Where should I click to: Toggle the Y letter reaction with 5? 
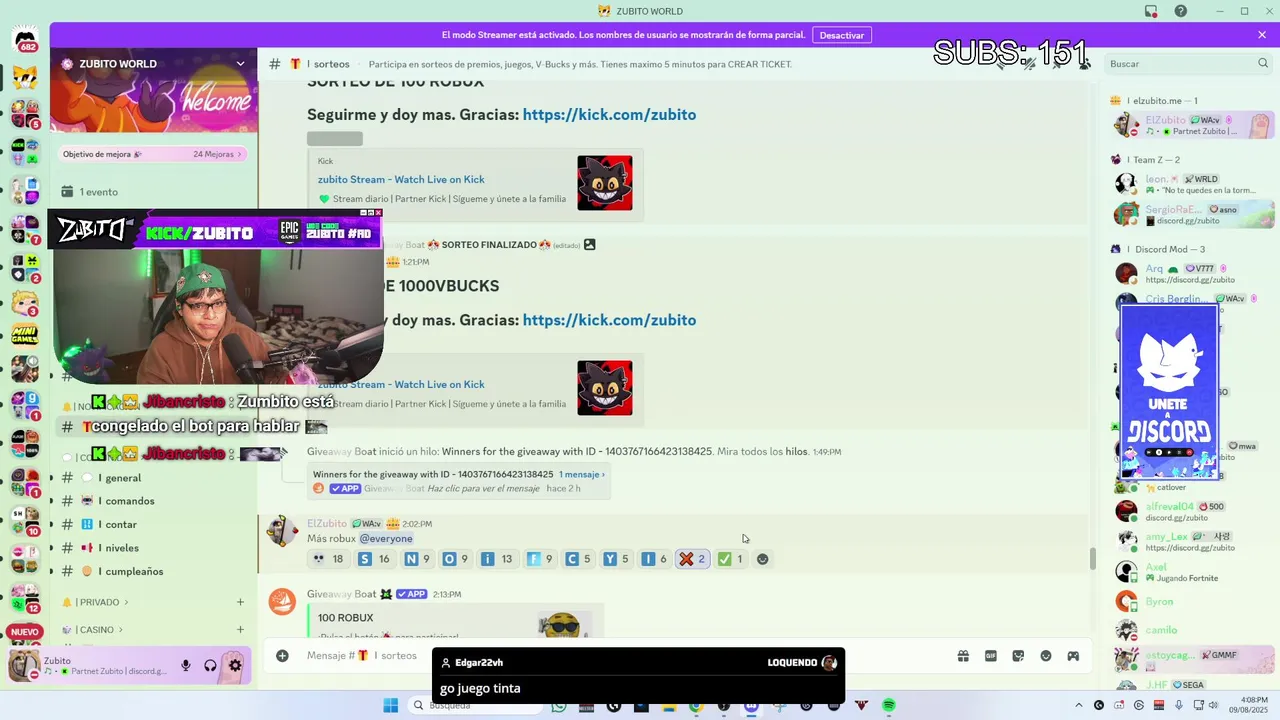pyautogui.click(x=616, y=559)
